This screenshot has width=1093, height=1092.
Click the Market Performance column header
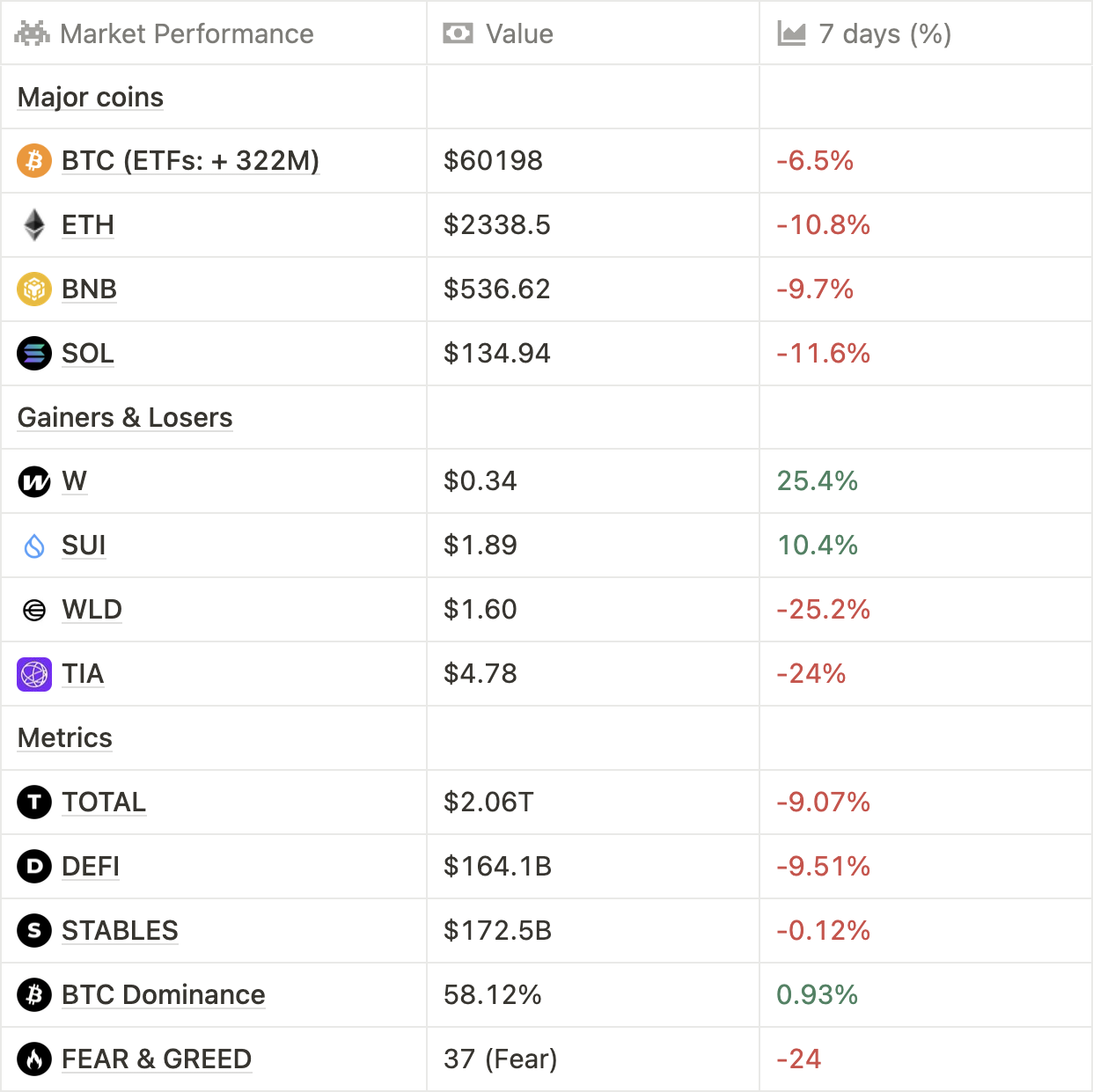coord(187,33)
